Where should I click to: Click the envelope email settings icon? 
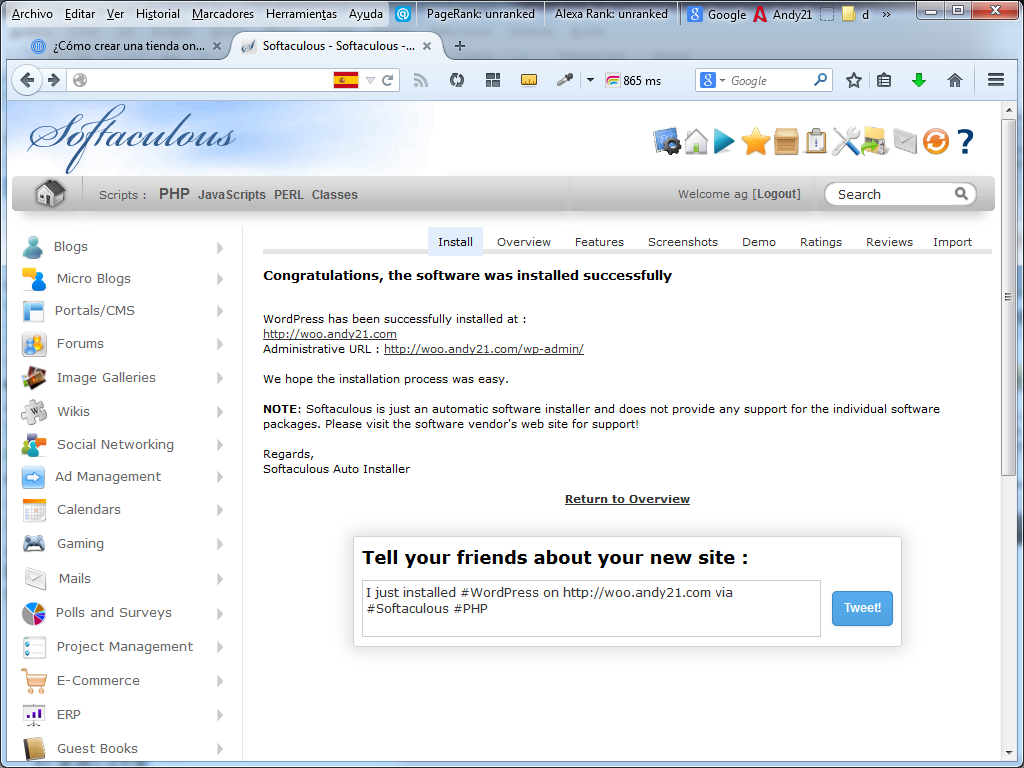[905, 142]
